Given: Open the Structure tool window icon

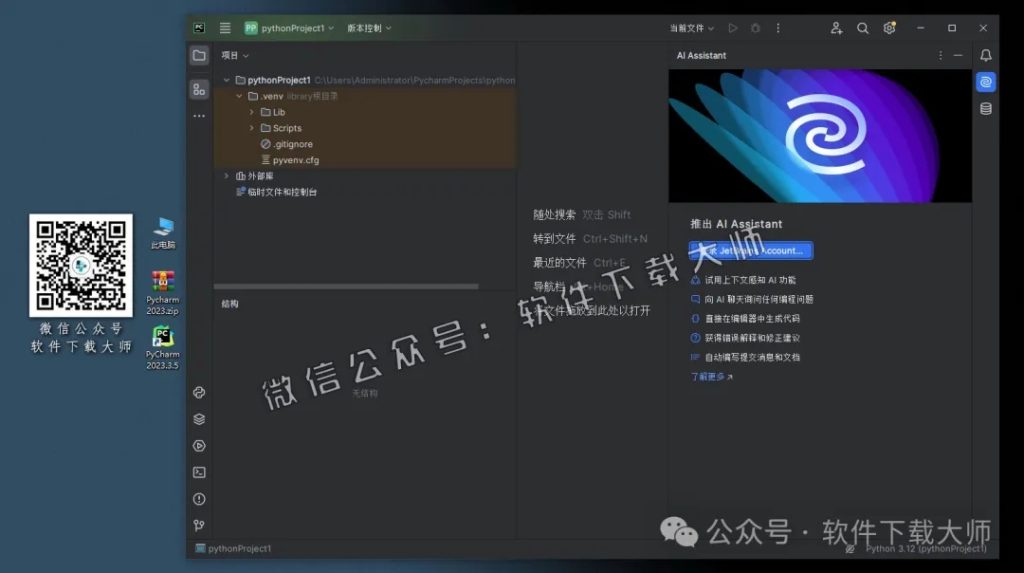Looking at the screenshot, I should coord(199,90).
